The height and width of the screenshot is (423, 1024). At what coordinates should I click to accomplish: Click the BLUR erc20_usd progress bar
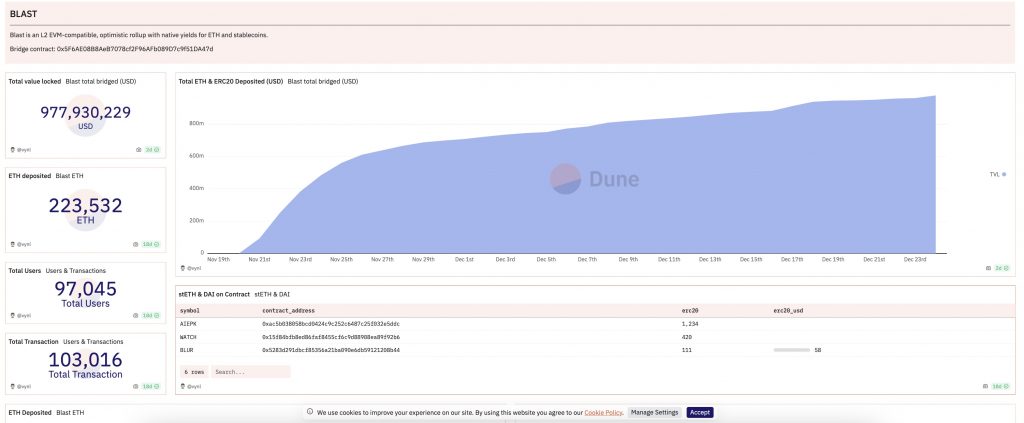coord(792,350)
